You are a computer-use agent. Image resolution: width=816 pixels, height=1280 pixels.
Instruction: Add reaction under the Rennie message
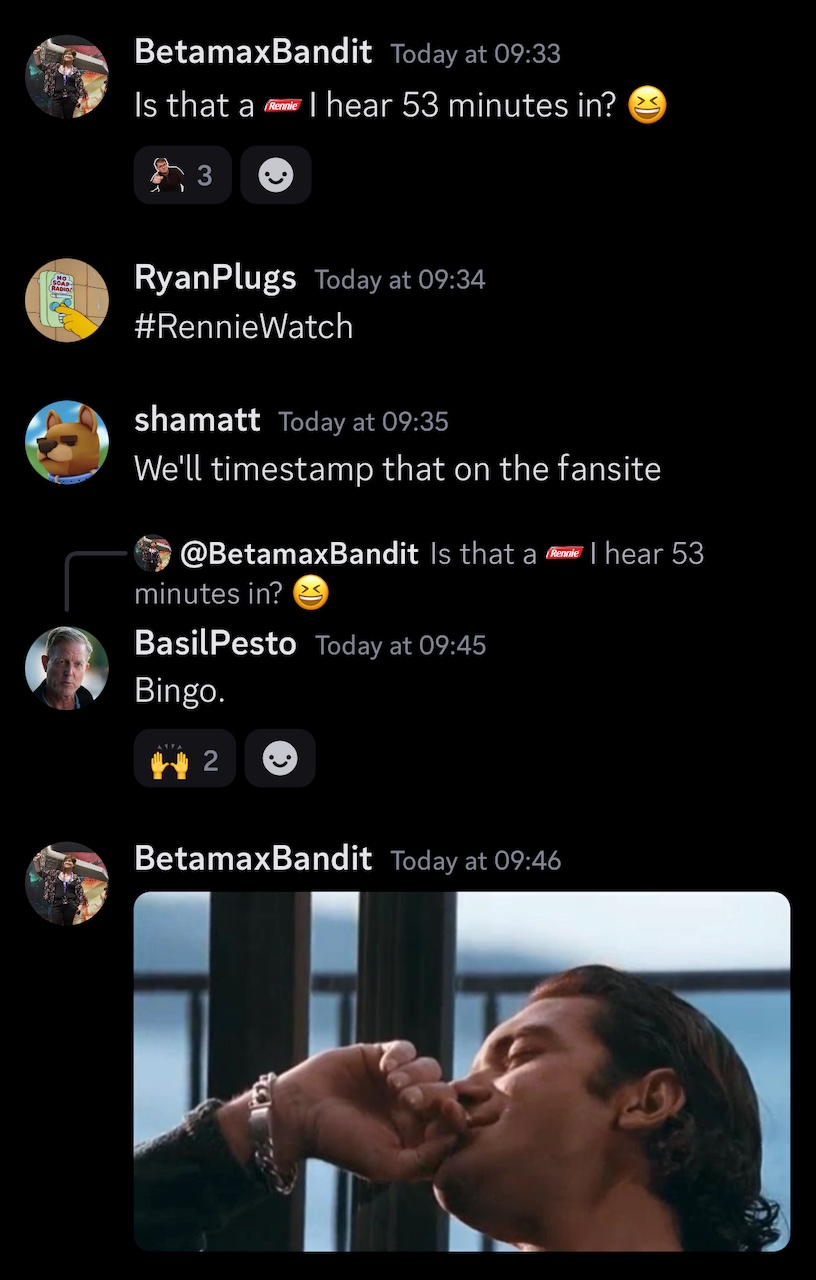pos(276,175)
